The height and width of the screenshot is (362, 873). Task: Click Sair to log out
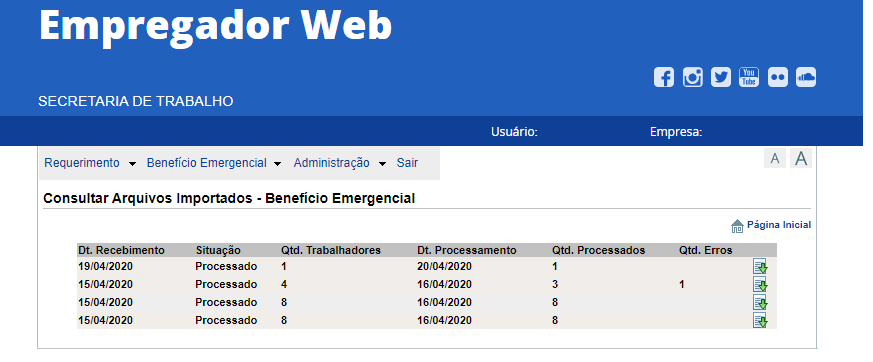pos(407,163)
